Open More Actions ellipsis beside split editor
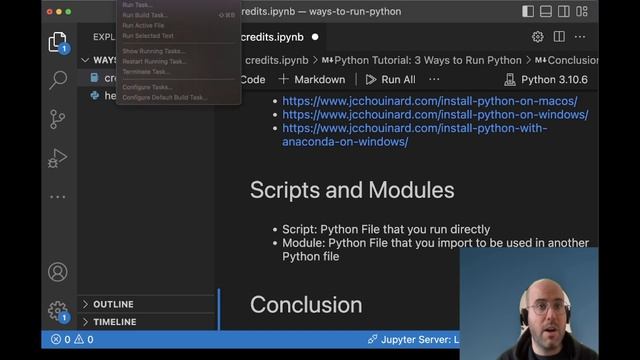The width and height of the screenshot is (640, 360). [580, 37]
